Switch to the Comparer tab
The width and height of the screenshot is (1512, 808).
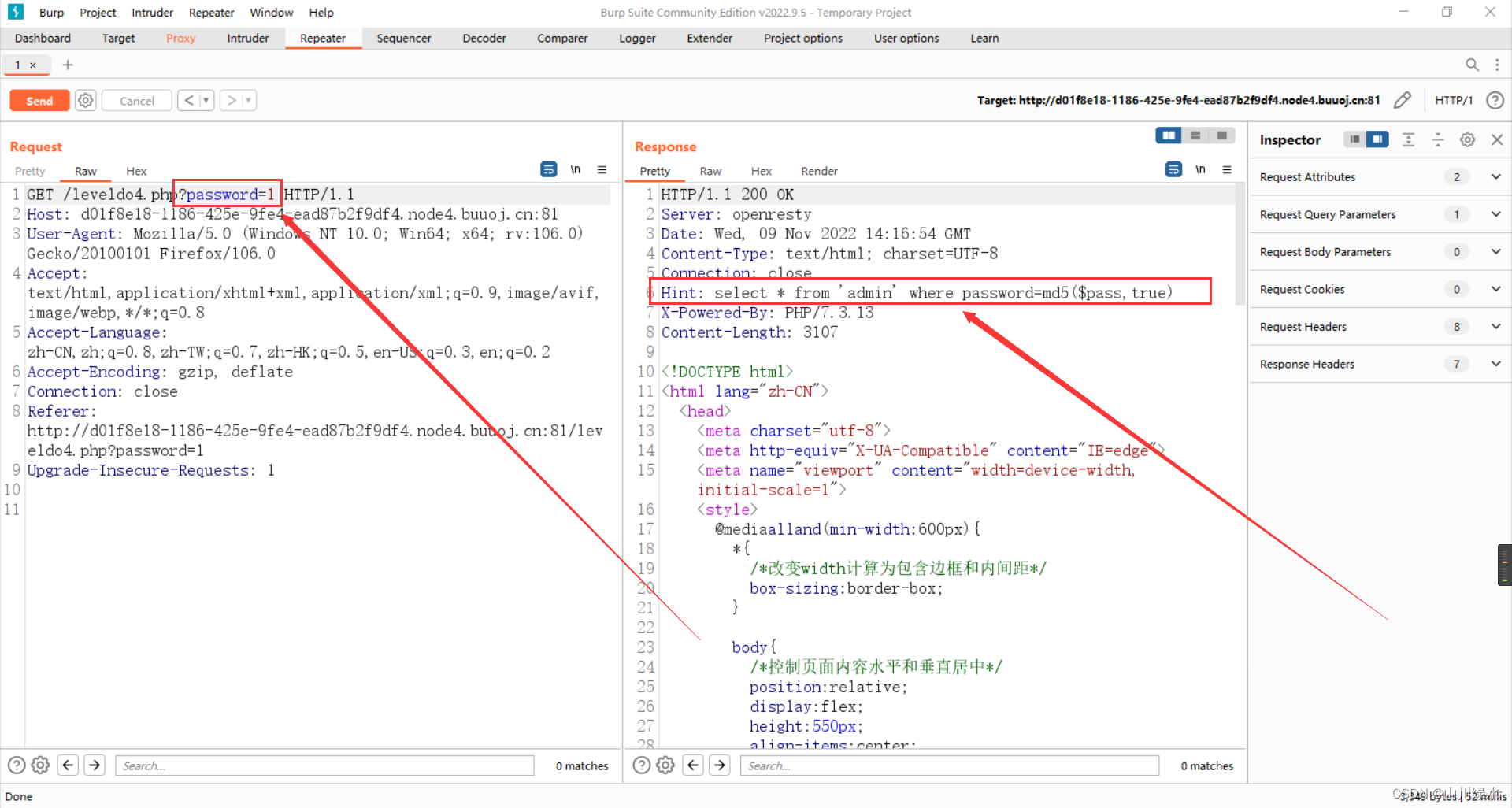562,38
